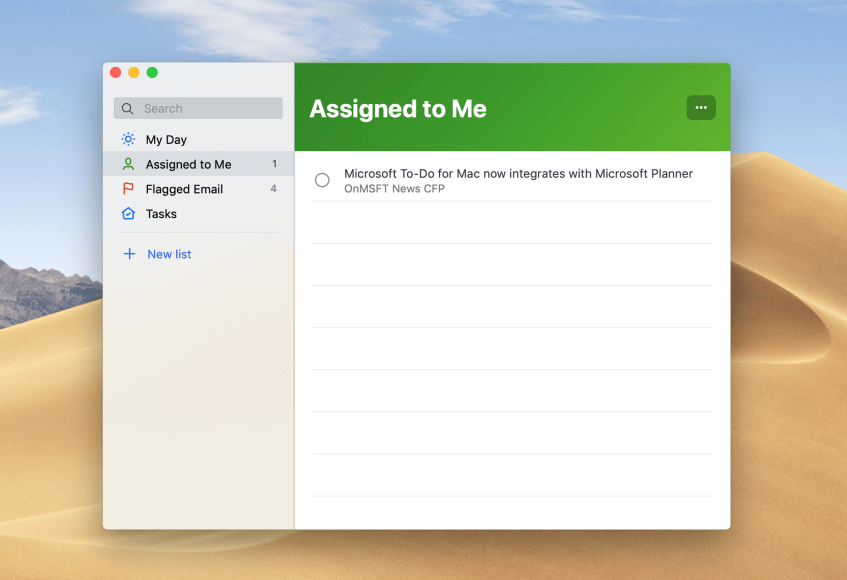Viewport: 847px width, 580px height.
Task: Maximize the window with the green button
Action: click(x=152, y=72)
